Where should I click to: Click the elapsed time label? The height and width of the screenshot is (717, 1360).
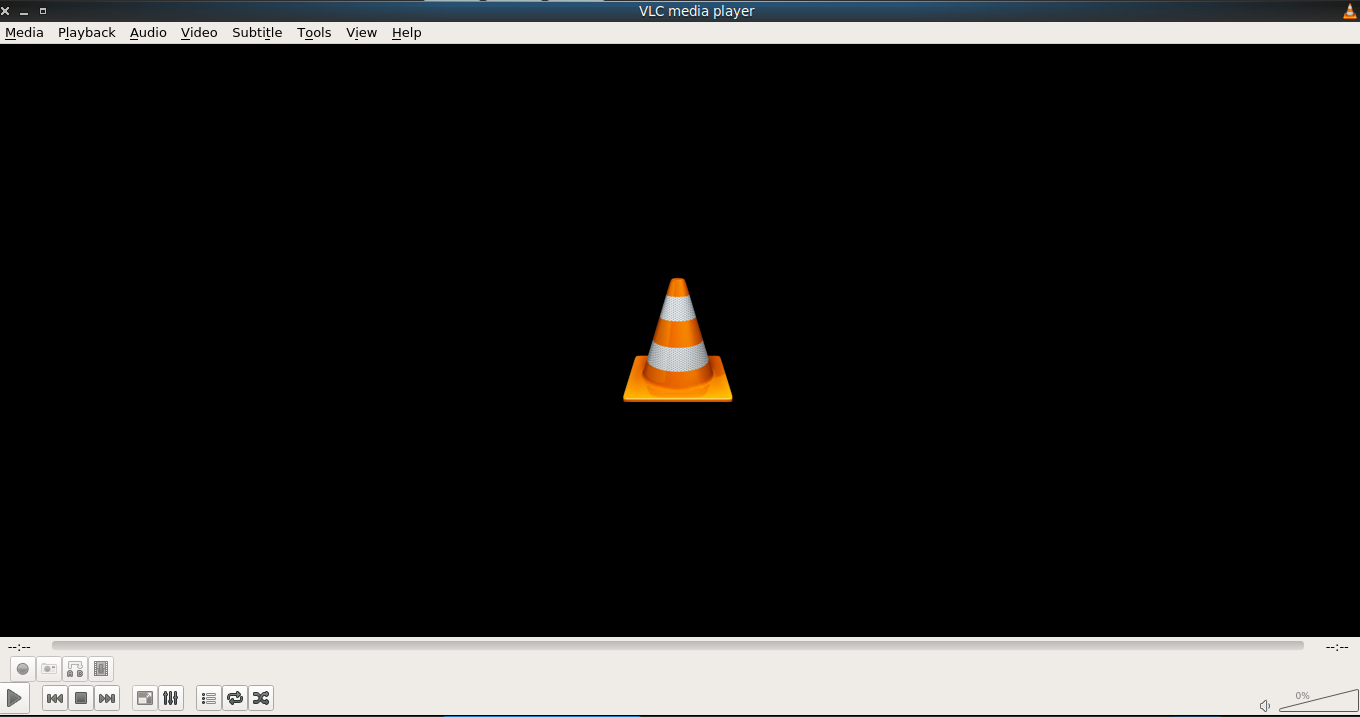pyautogui.click(x=19, y=647)
